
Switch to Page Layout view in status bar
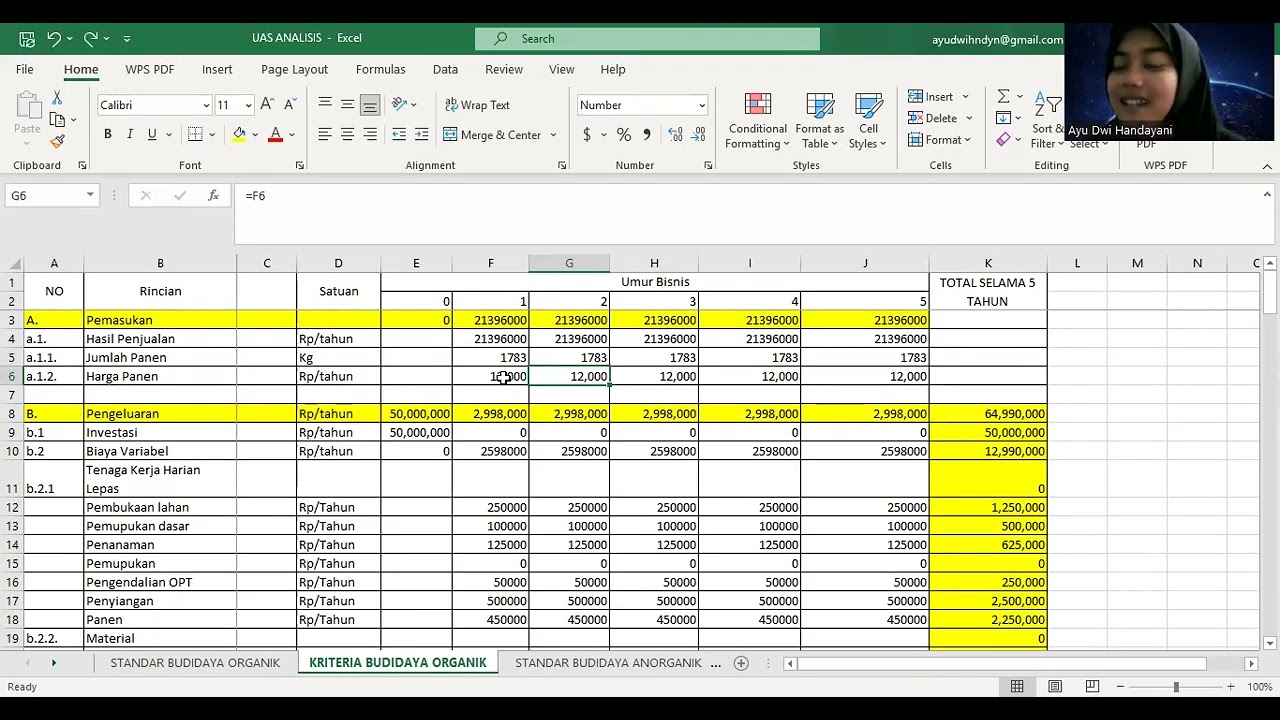1055,687
